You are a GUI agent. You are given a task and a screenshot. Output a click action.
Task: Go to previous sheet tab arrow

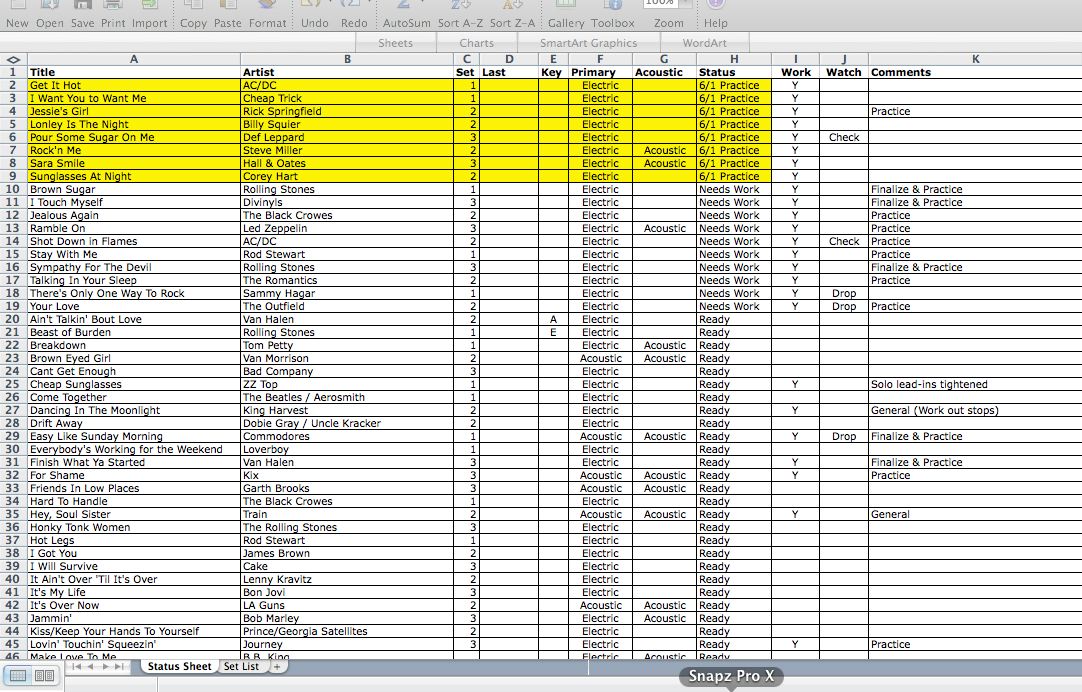90,666
